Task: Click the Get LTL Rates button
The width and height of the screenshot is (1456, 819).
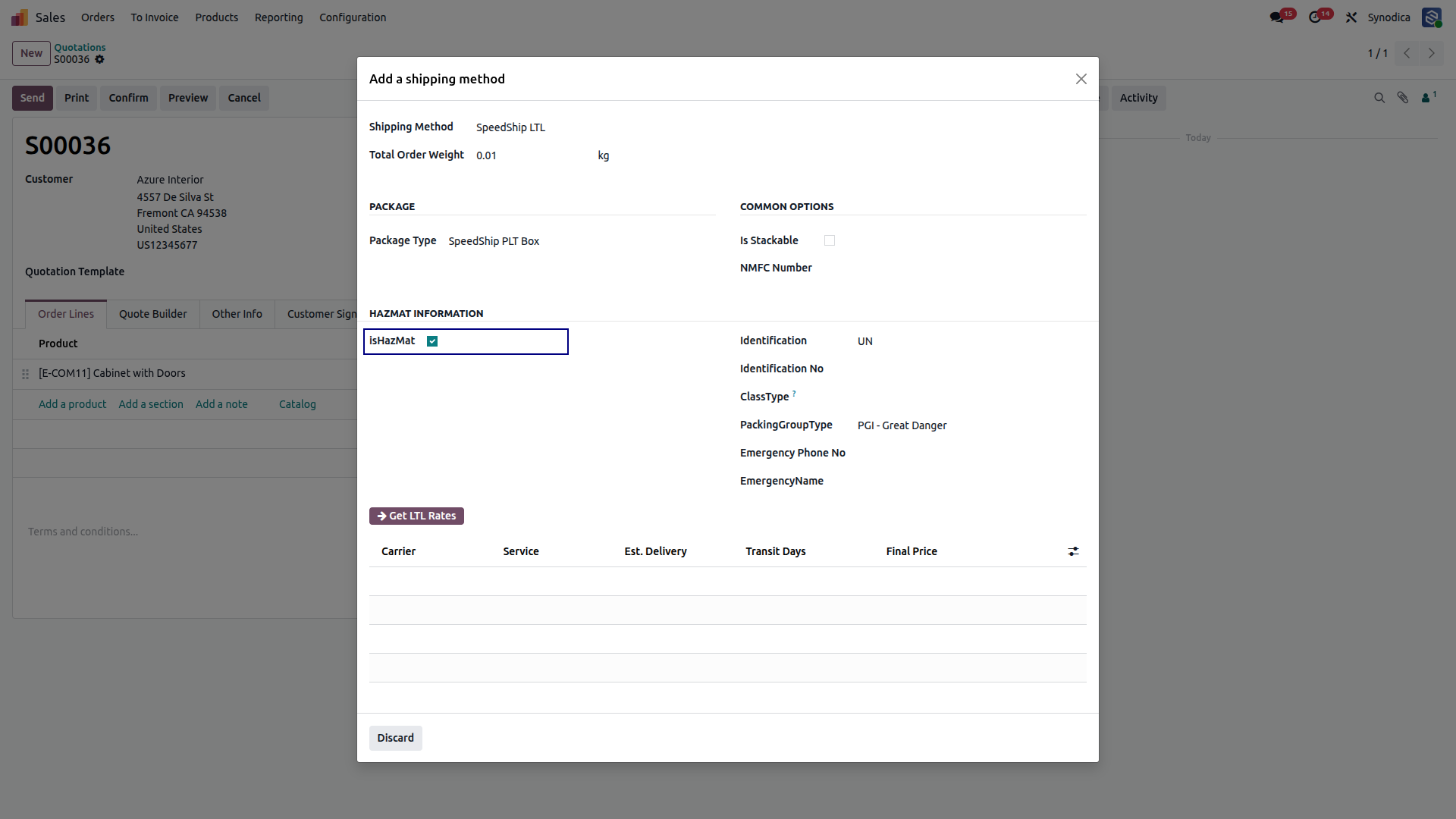Action: [416, 516]
